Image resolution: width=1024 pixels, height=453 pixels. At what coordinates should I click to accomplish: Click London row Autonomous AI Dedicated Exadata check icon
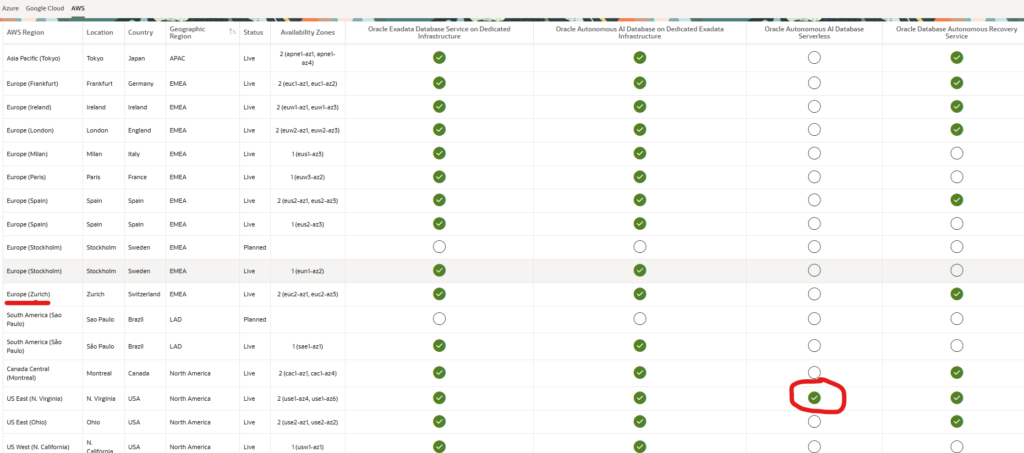coord(640,130)
